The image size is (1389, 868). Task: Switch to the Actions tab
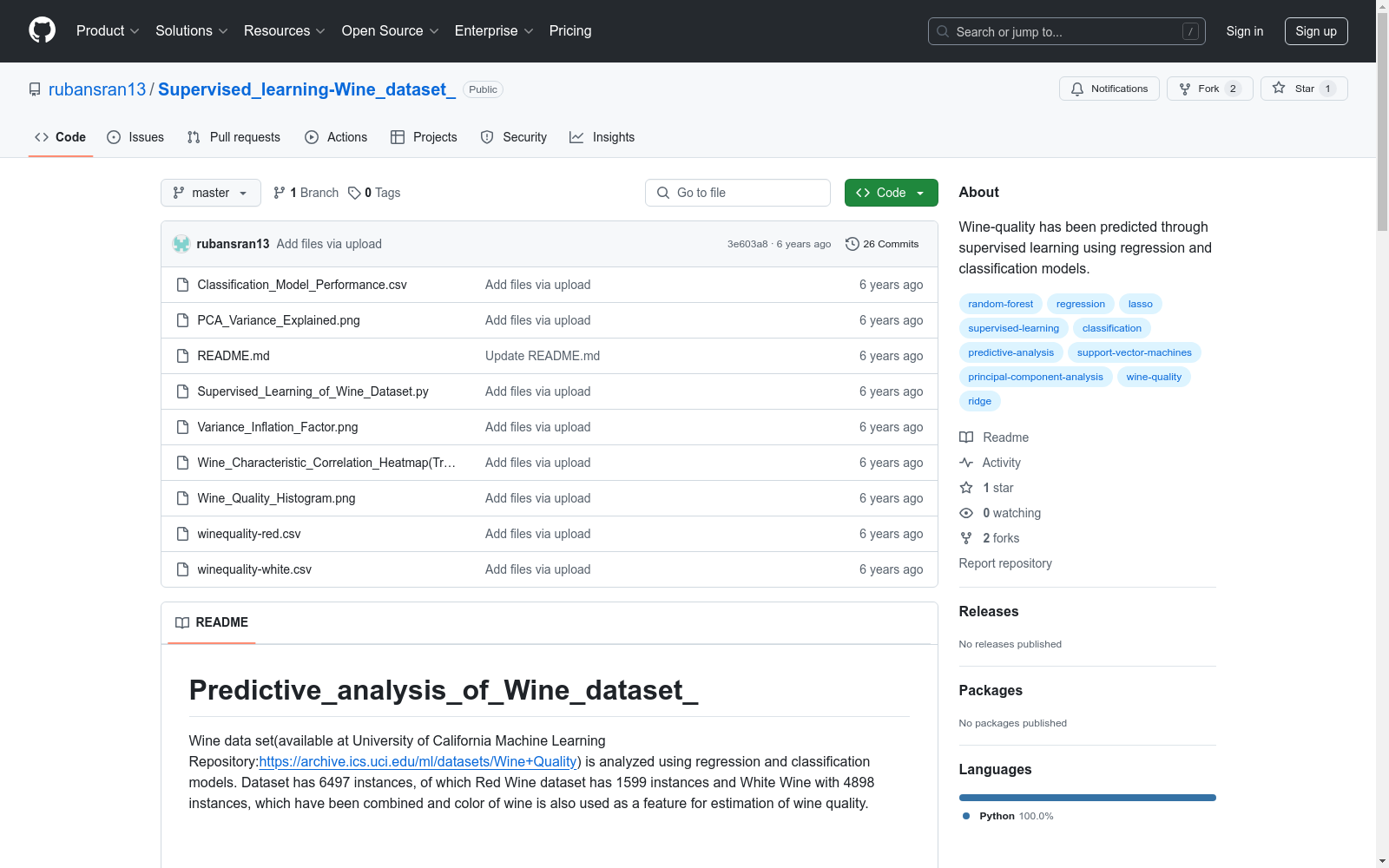pos(336,137)
